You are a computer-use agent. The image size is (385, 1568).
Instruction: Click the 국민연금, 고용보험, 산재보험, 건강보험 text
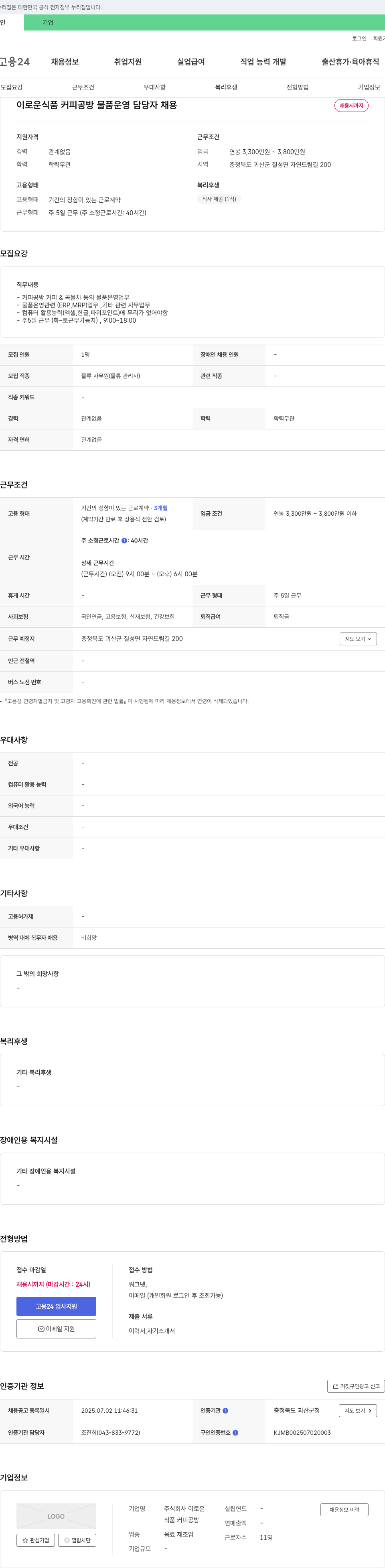[x=128, y=616]
